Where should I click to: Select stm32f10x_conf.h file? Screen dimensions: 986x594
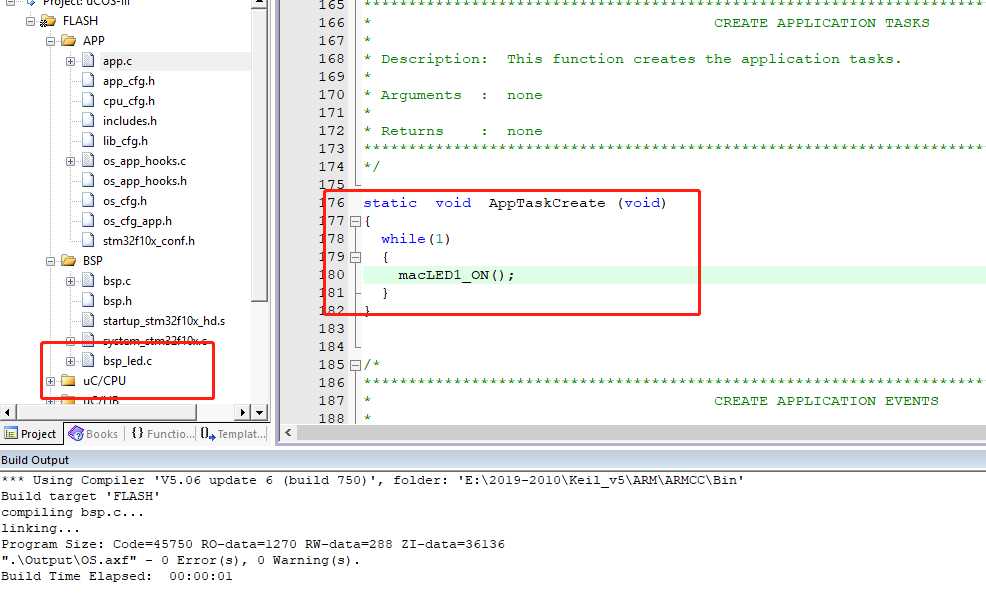click(149, 241)
